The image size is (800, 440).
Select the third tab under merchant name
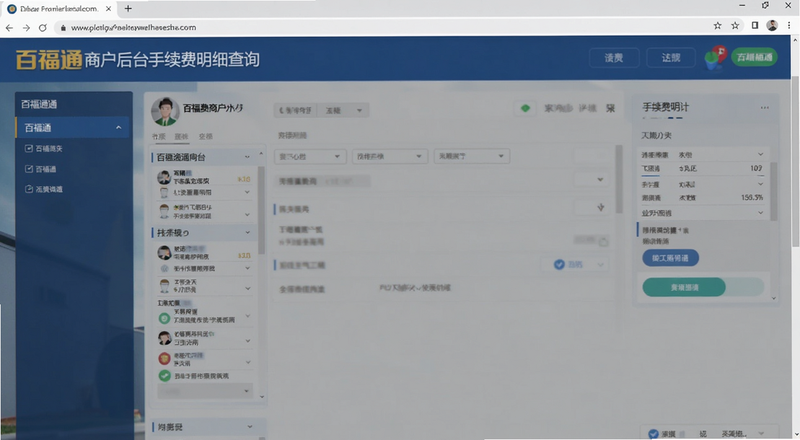tap(206, 136)
